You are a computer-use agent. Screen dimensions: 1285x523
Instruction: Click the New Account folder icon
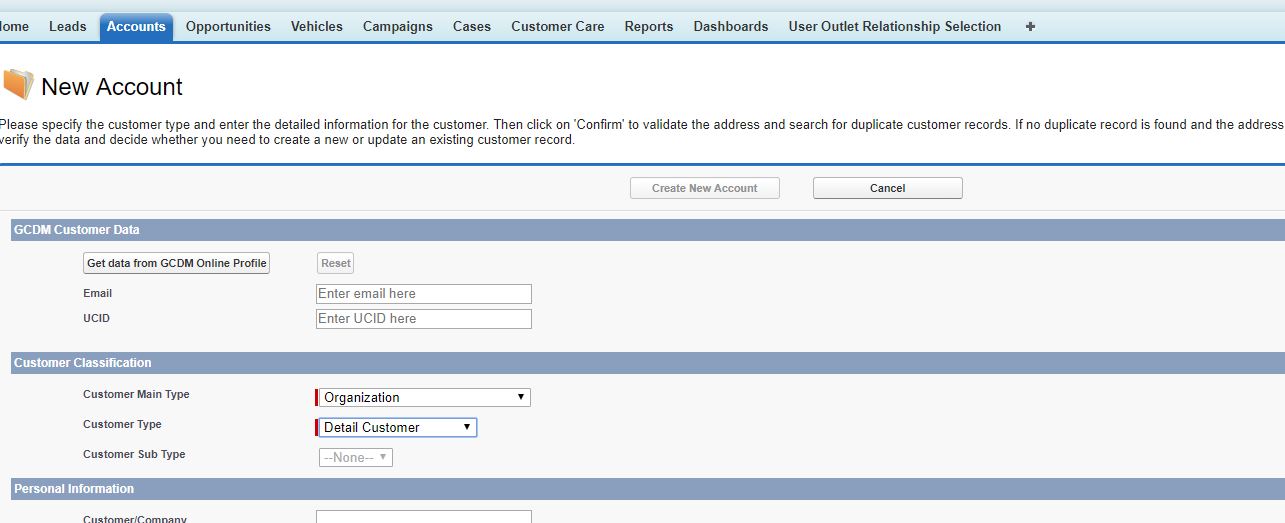click(17, 86)
